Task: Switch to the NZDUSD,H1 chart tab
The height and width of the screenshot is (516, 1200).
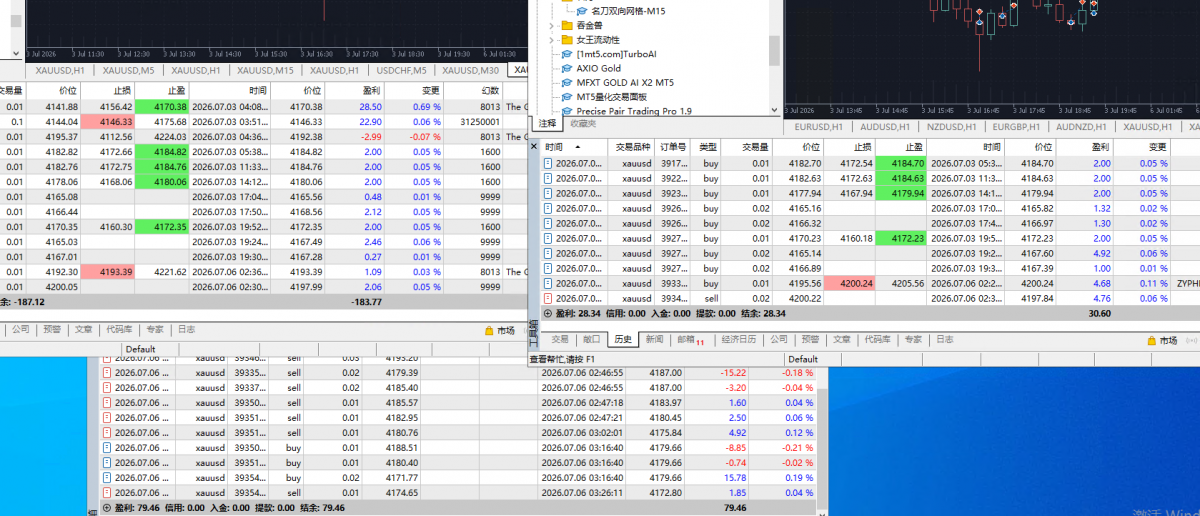Action: pyautogui.click(x=951, y=127)
